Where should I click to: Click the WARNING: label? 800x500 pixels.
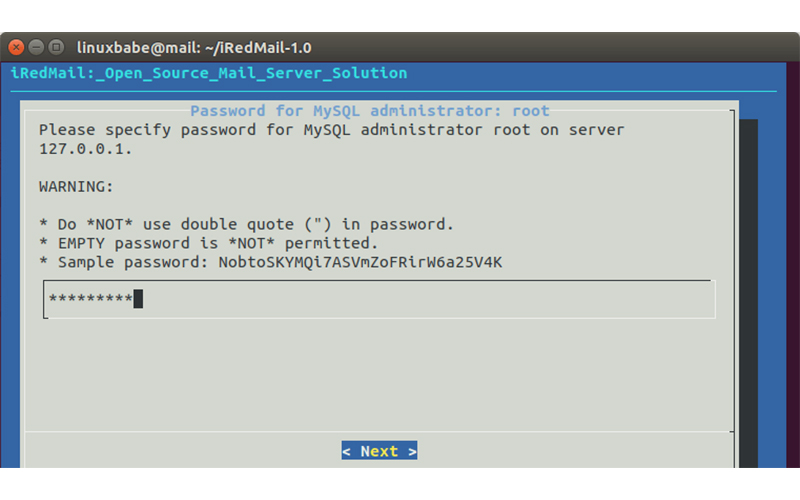point(76,186)
